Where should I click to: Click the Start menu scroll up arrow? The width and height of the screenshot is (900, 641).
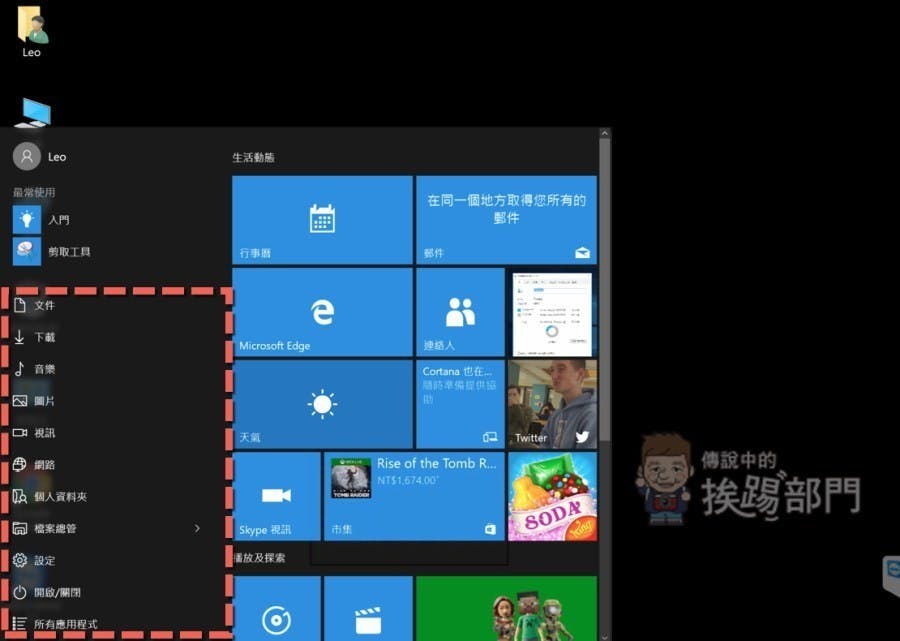pos(604,133)
